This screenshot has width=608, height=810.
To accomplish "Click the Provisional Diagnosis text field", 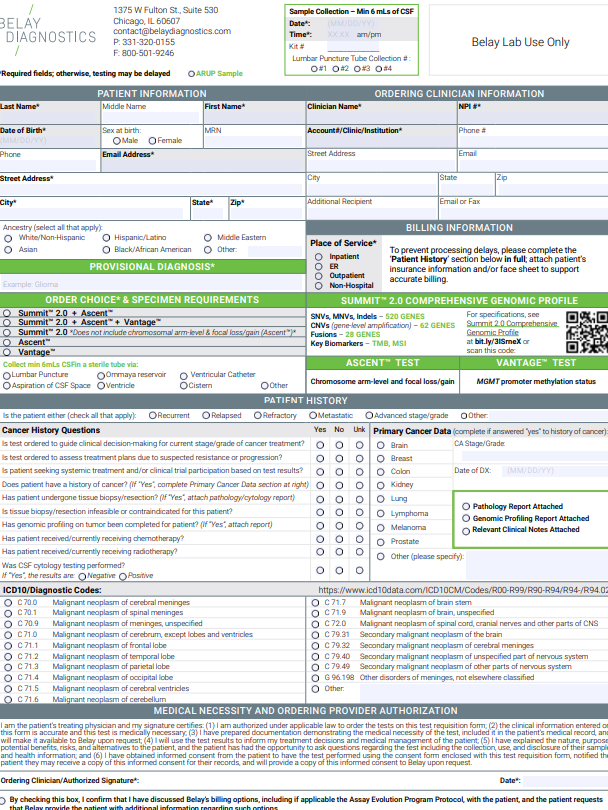I will click(152, 284).
